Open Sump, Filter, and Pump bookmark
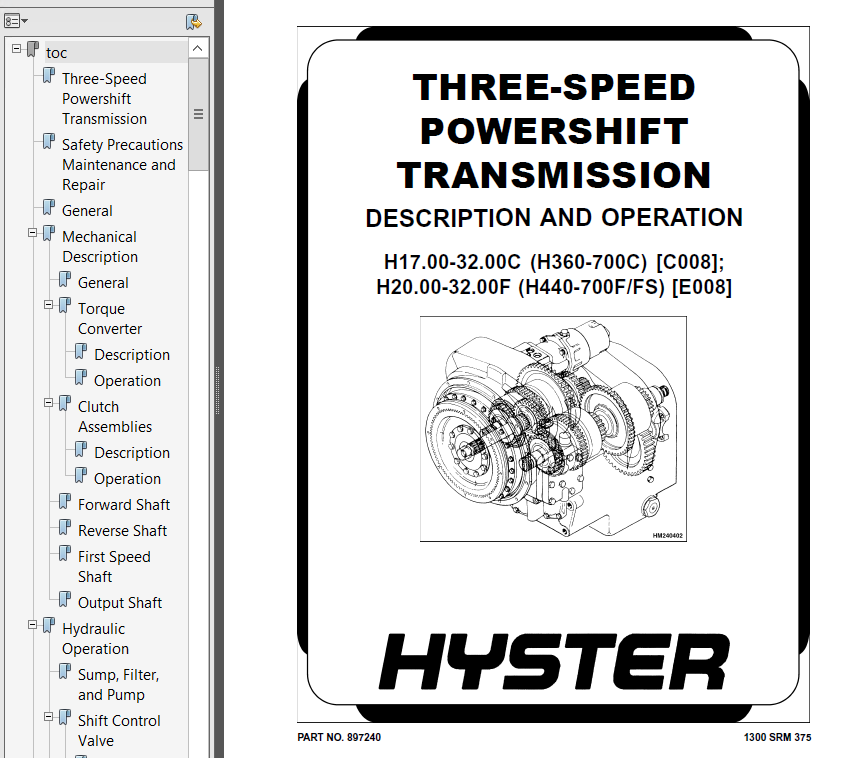Image resolution: width=844 pixels, height=758 pixels. pyautogui.click(x=118, y=684)
